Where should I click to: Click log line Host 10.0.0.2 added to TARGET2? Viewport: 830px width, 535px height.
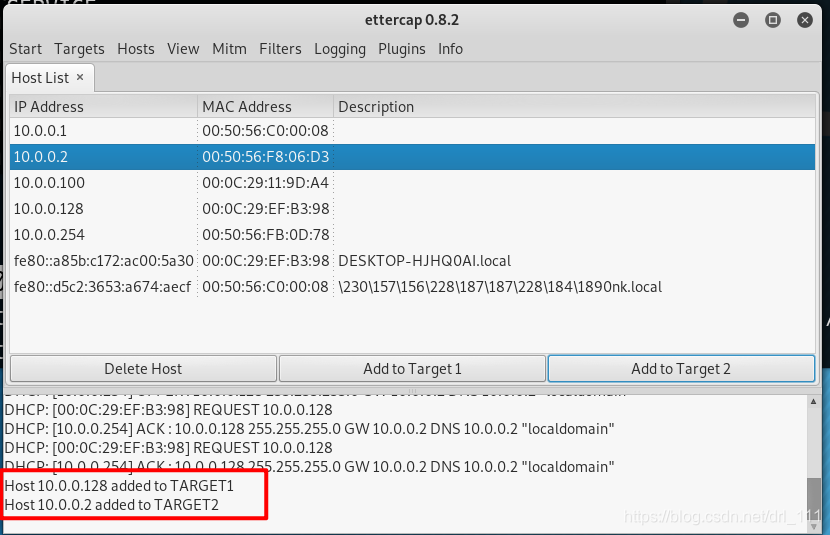point(112,504)
